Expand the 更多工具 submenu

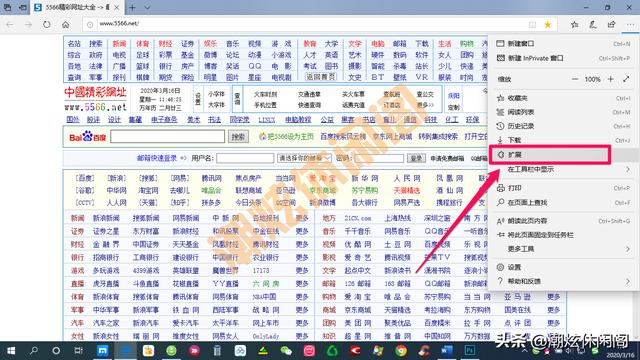(563, 249)
